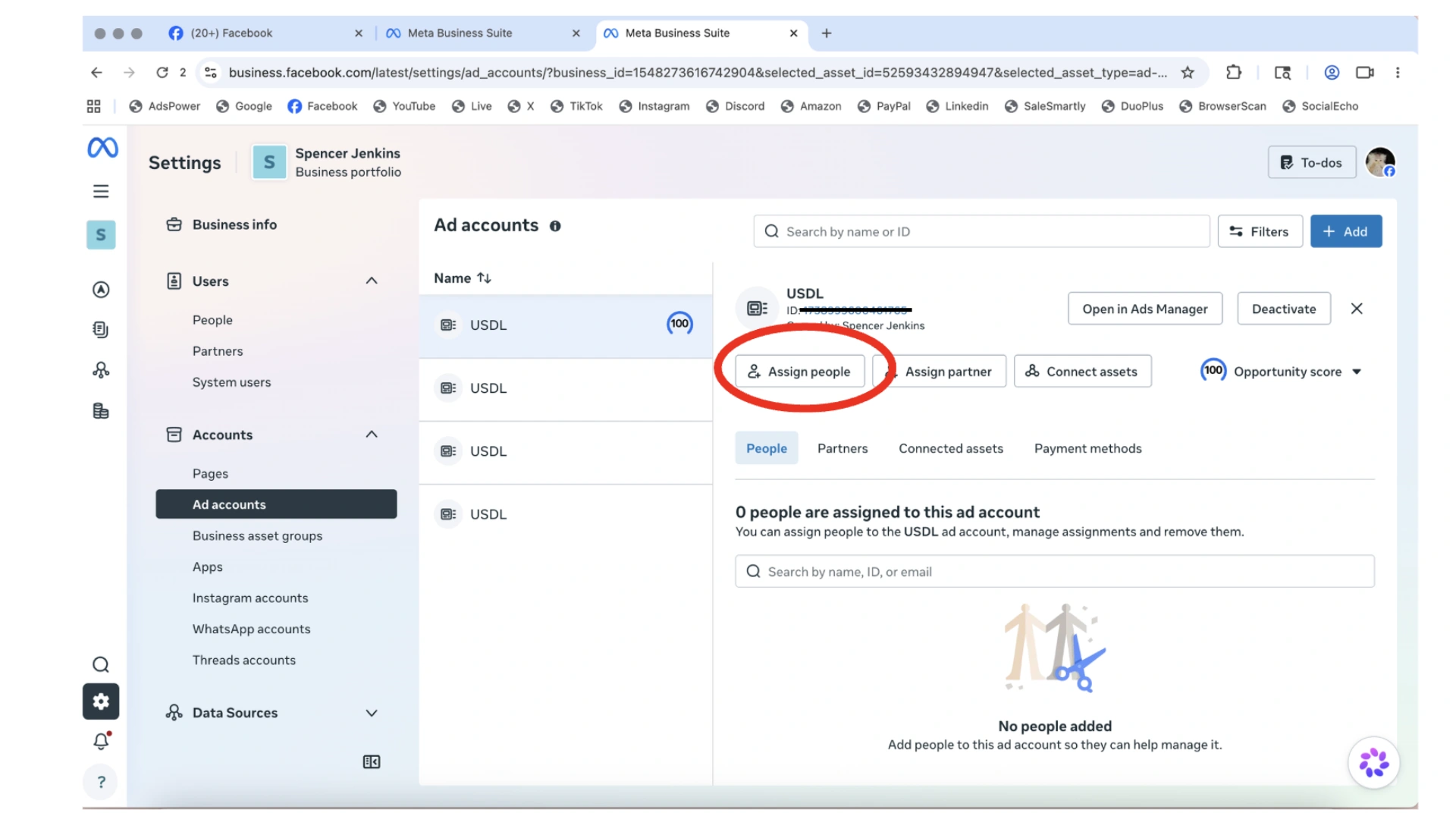Viewport: 1456px width, 819px height.
Task: Click the profile avatar picture
Action: pos(1380,162)
